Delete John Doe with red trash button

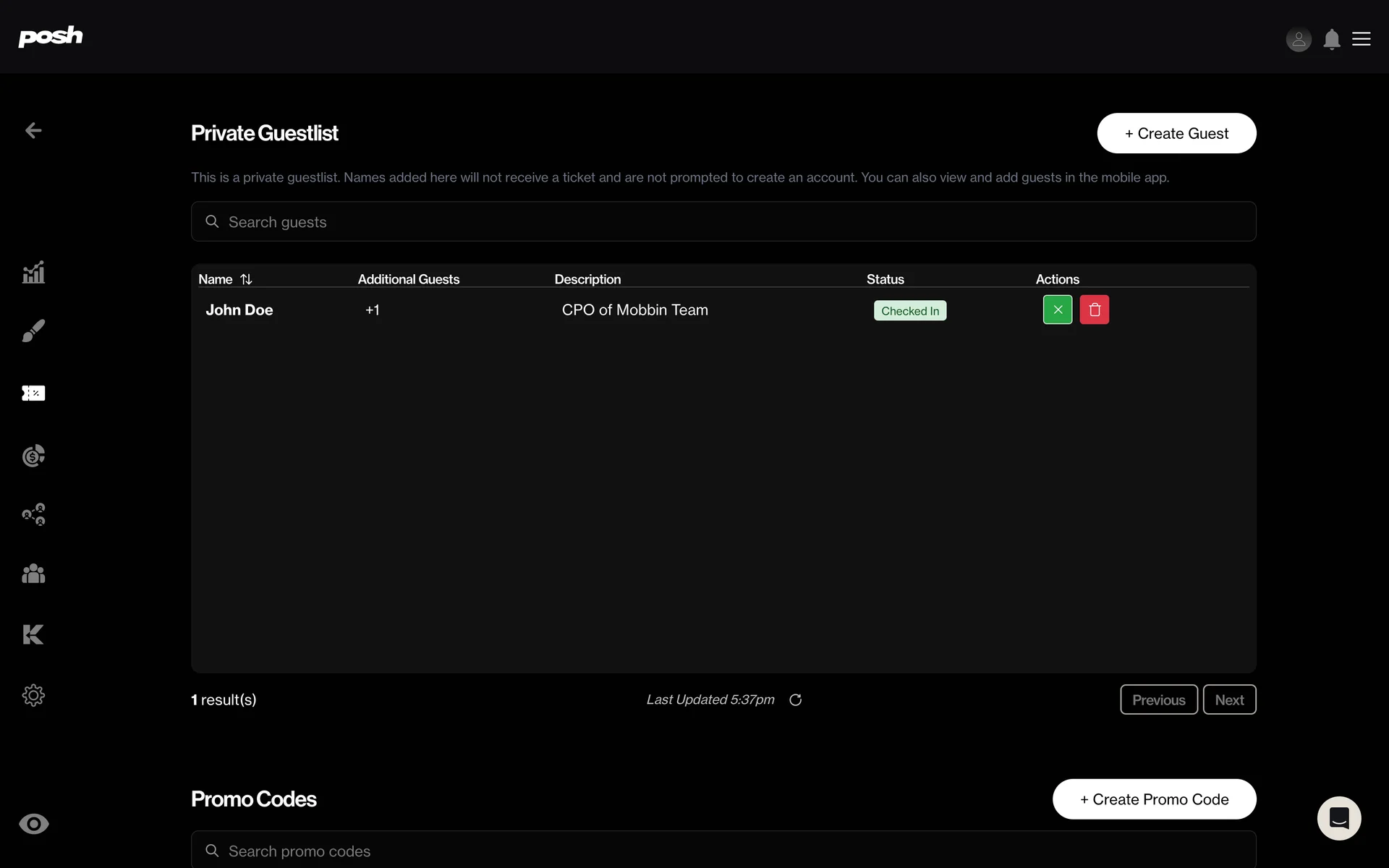(1095, 310)
